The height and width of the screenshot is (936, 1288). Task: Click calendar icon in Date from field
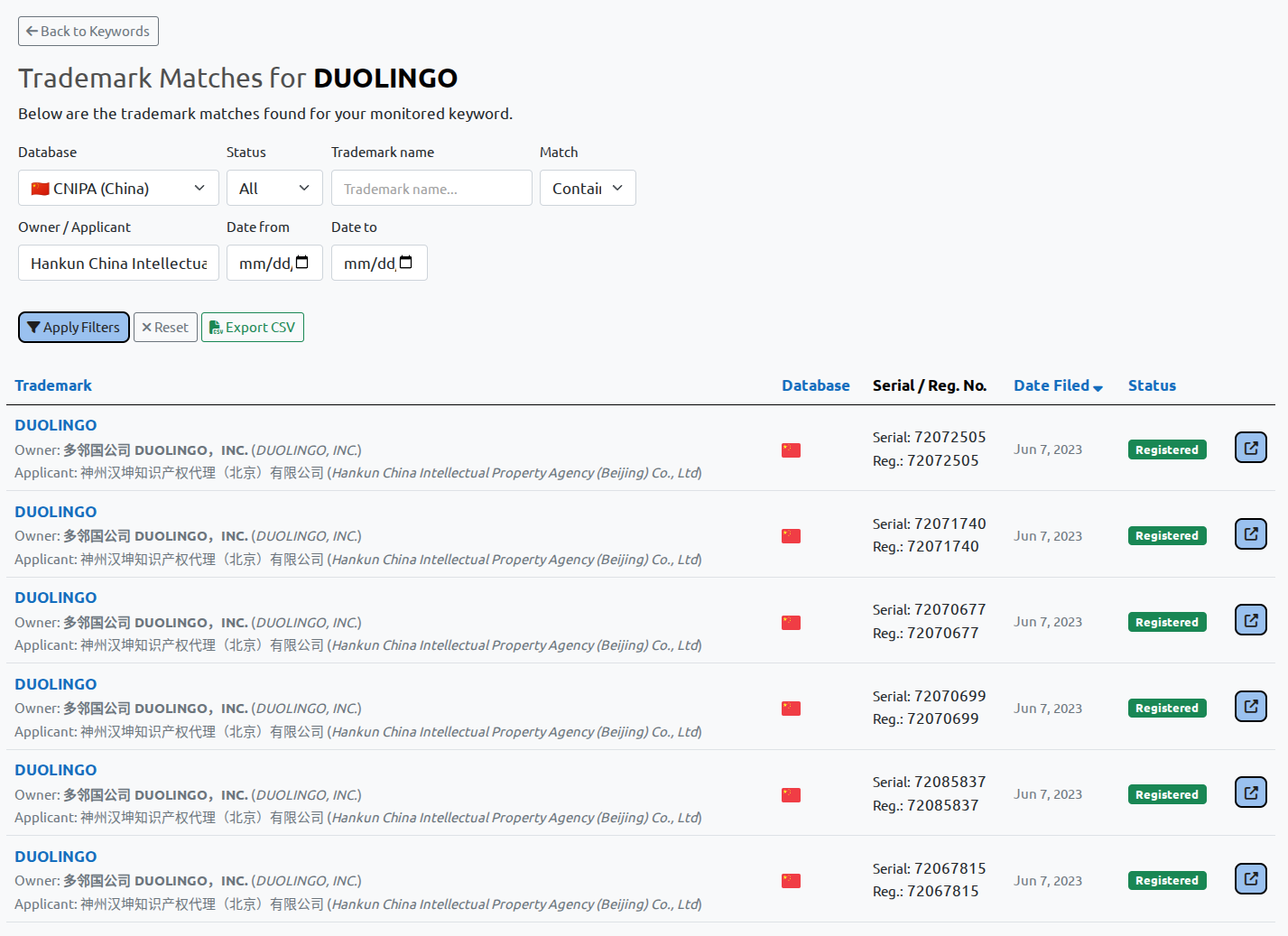coord(302,263)
